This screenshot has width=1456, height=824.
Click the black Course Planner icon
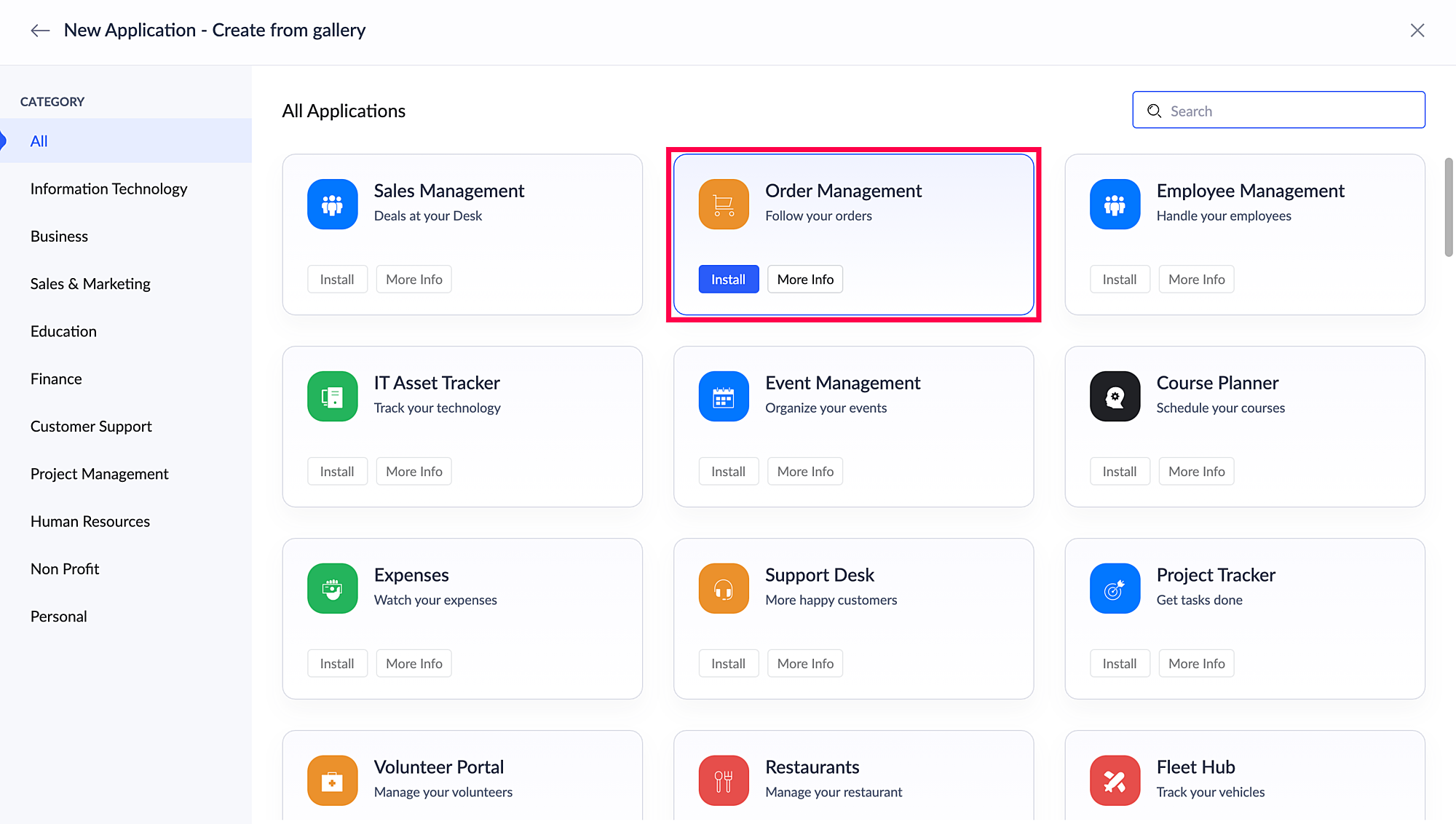point(1115,397)
